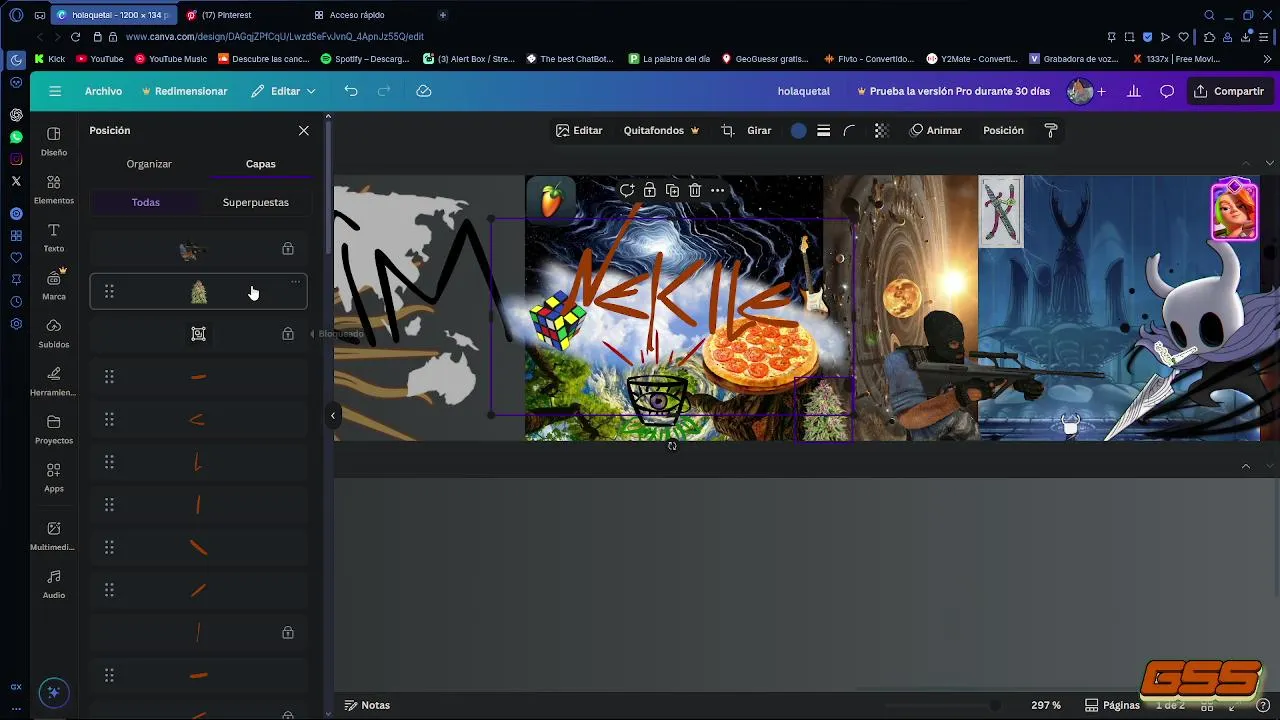Click the Compartir share button
Screen dimensions: 1280x720
pyautogui.click(x=1229, y=91)
